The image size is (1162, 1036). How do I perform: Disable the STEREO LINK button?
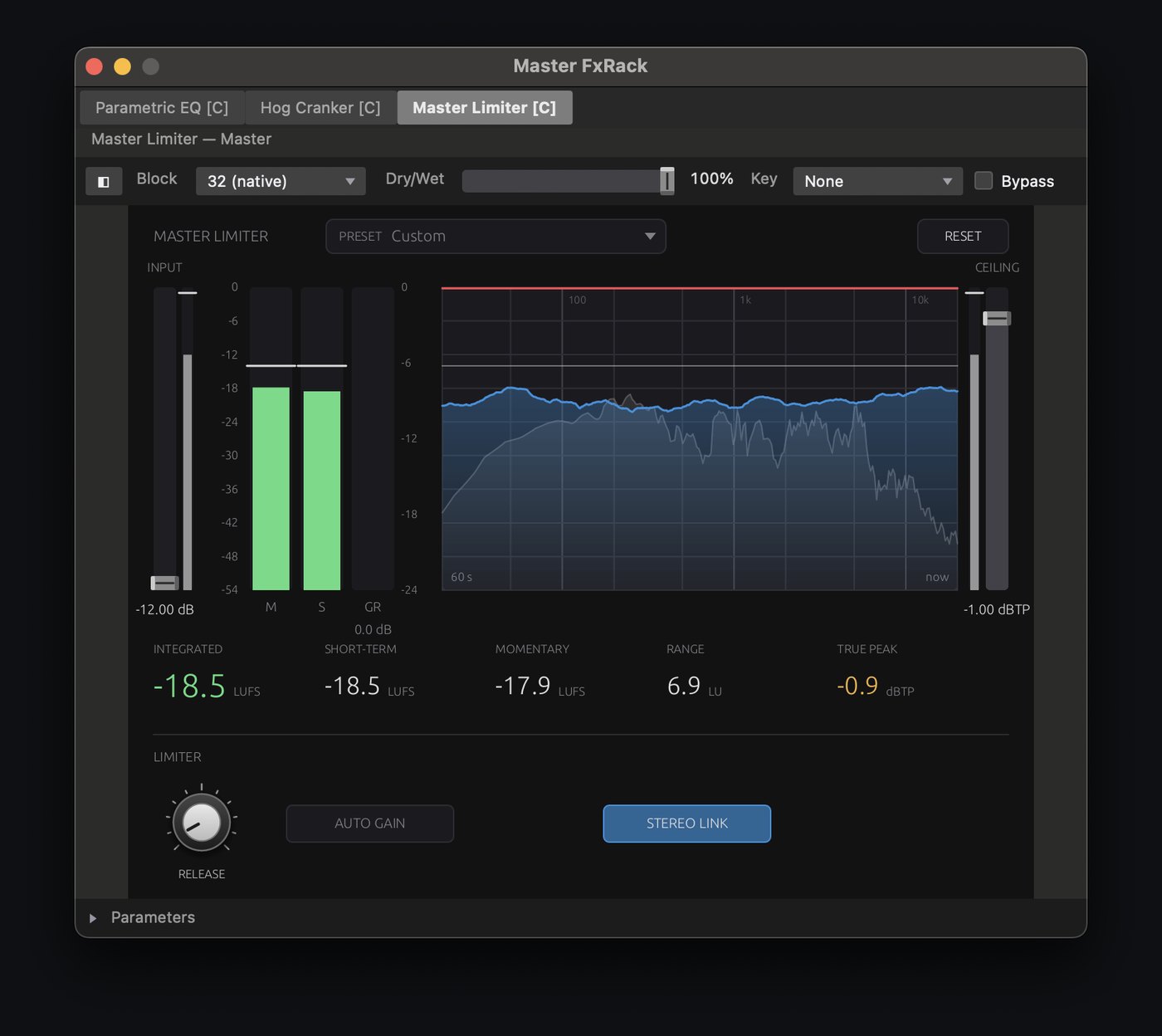[687, 823]
